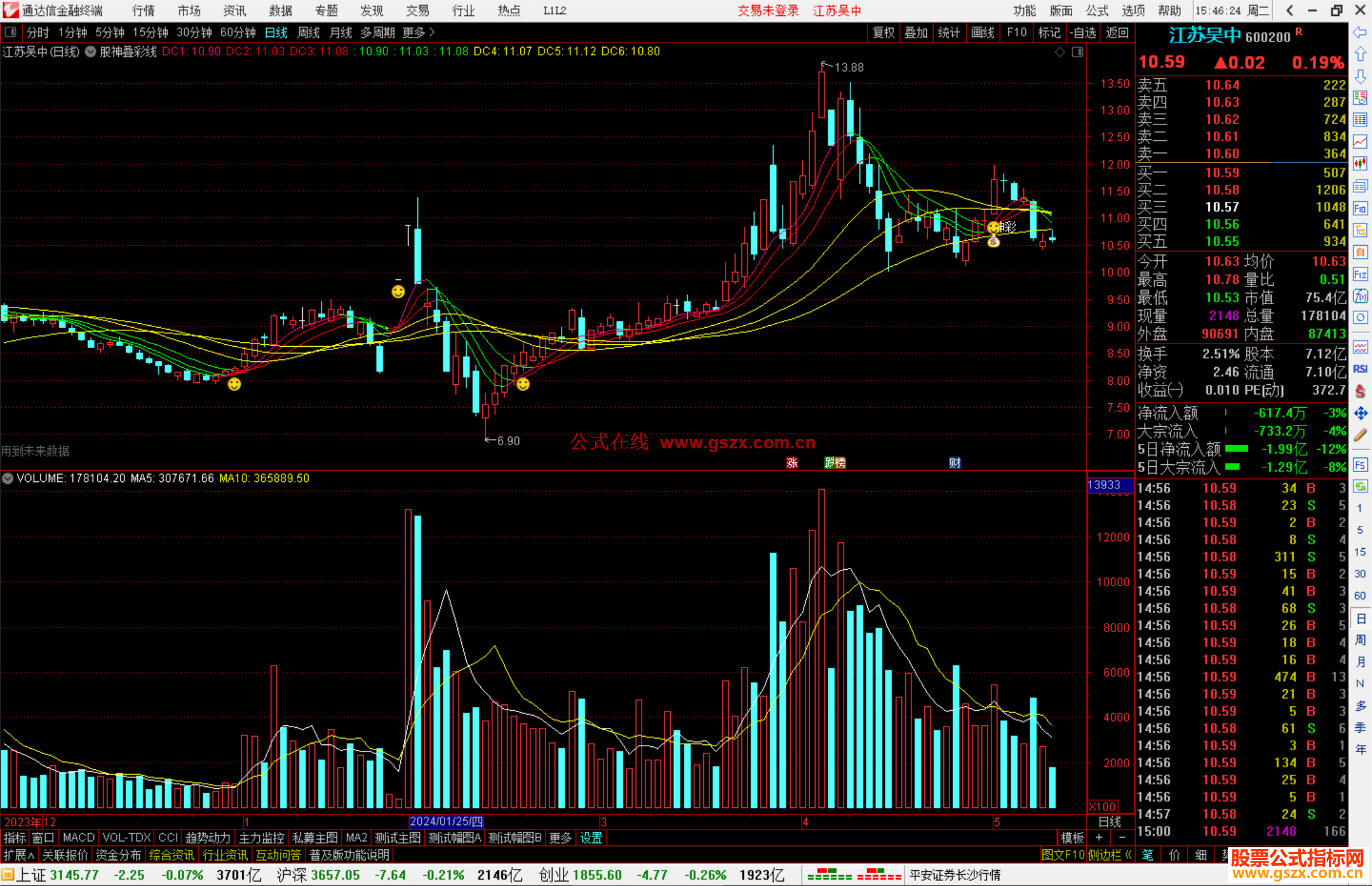Viewport: 1372px width, 886px height.
Task: Select the MACD indicator tab
Action: point(78,838)
